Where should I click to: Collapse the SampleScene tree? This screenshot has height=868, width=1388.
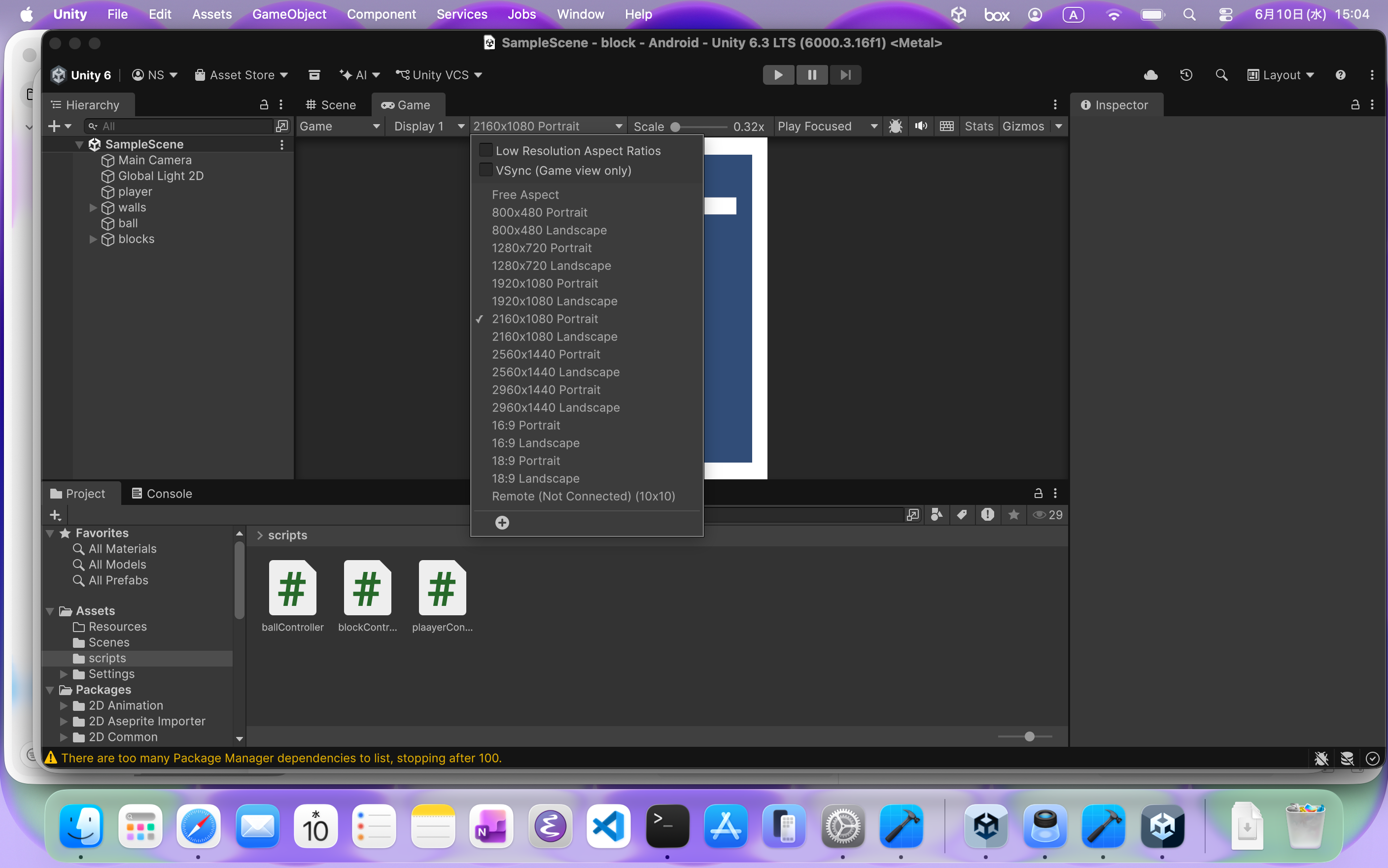pos(80,145)
